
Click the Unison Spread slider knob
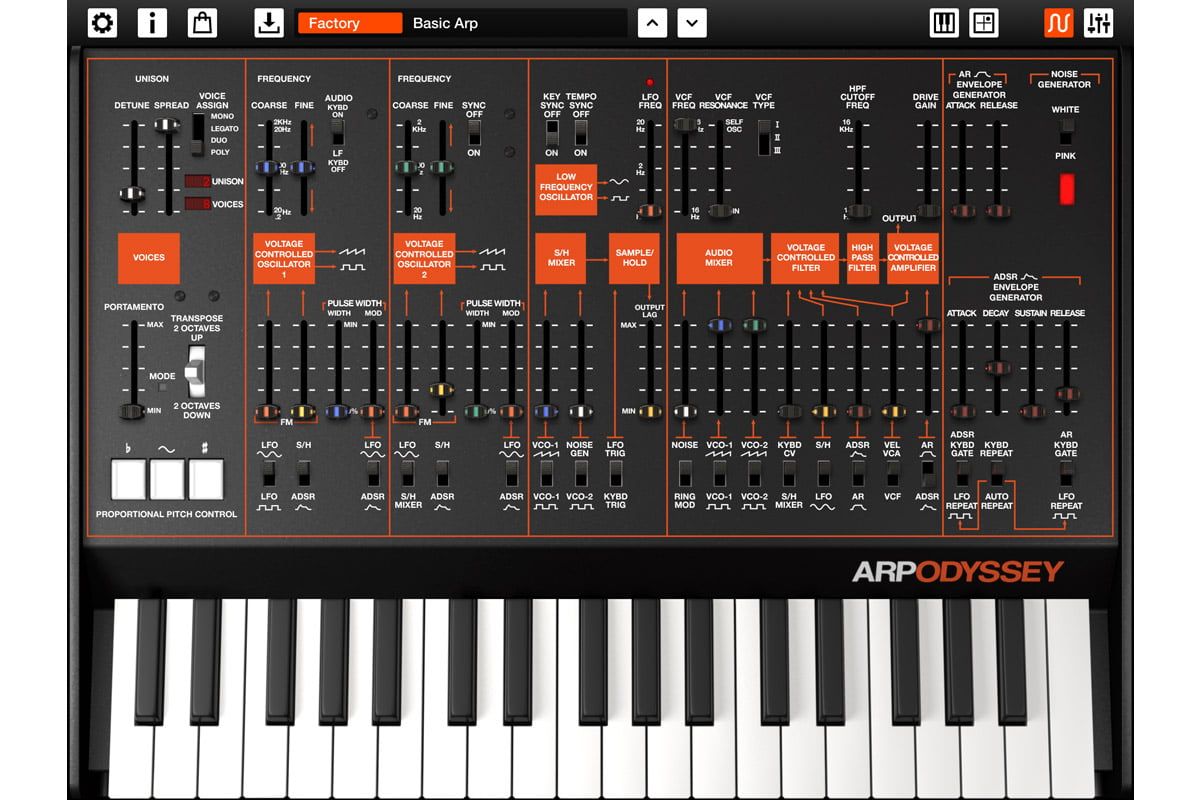[x=168, y=125]
